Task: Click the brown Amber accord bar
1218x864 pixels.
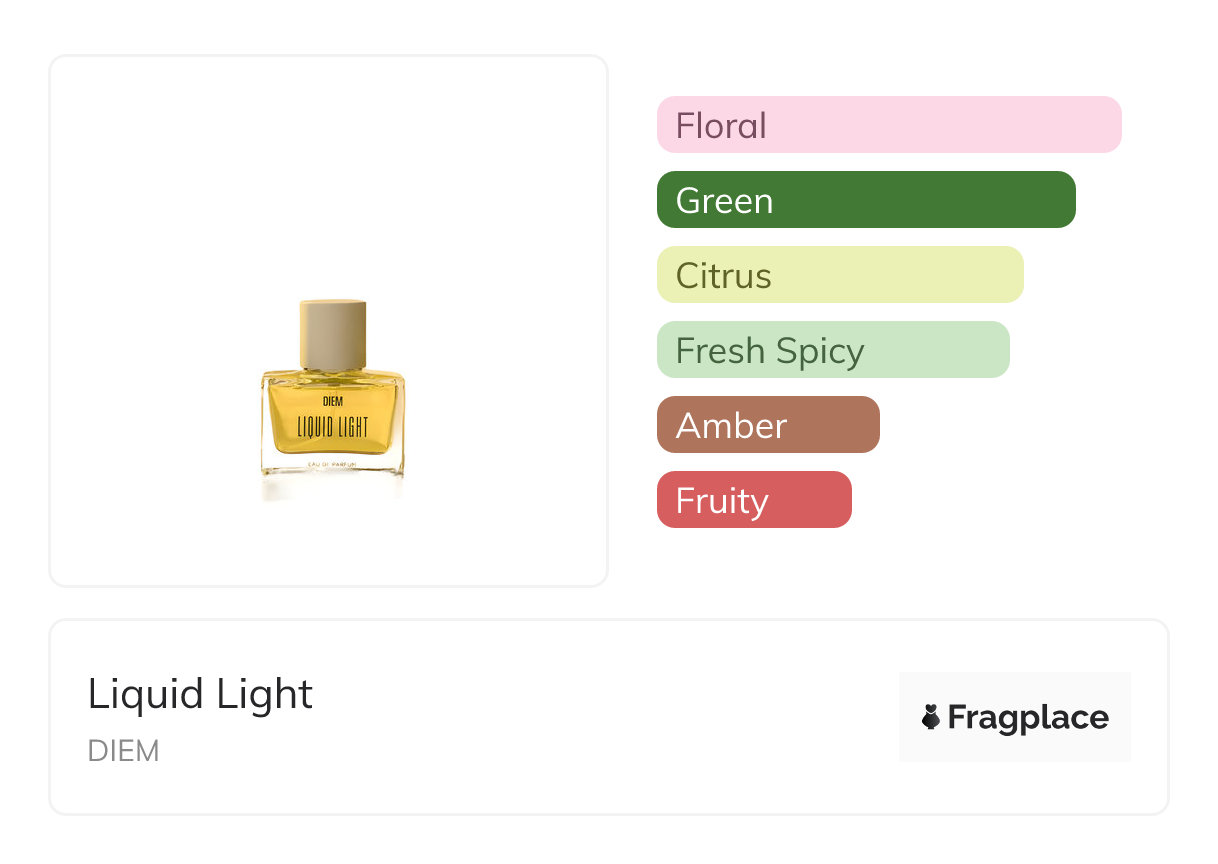Action: [767, 425]
